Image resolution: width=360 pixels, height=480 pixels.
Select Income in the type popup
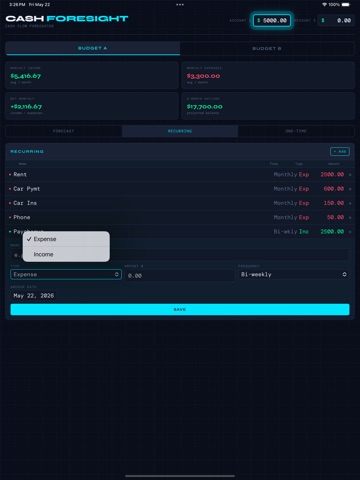coord(66,254)
